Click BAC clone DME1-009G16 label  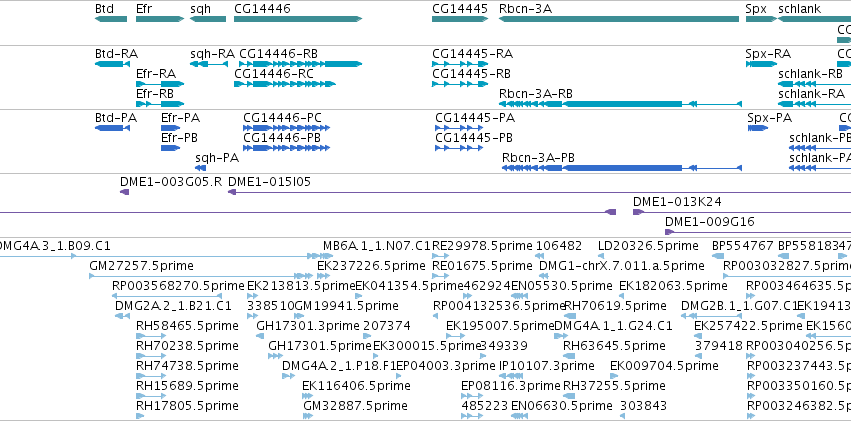tap(709, 222)
